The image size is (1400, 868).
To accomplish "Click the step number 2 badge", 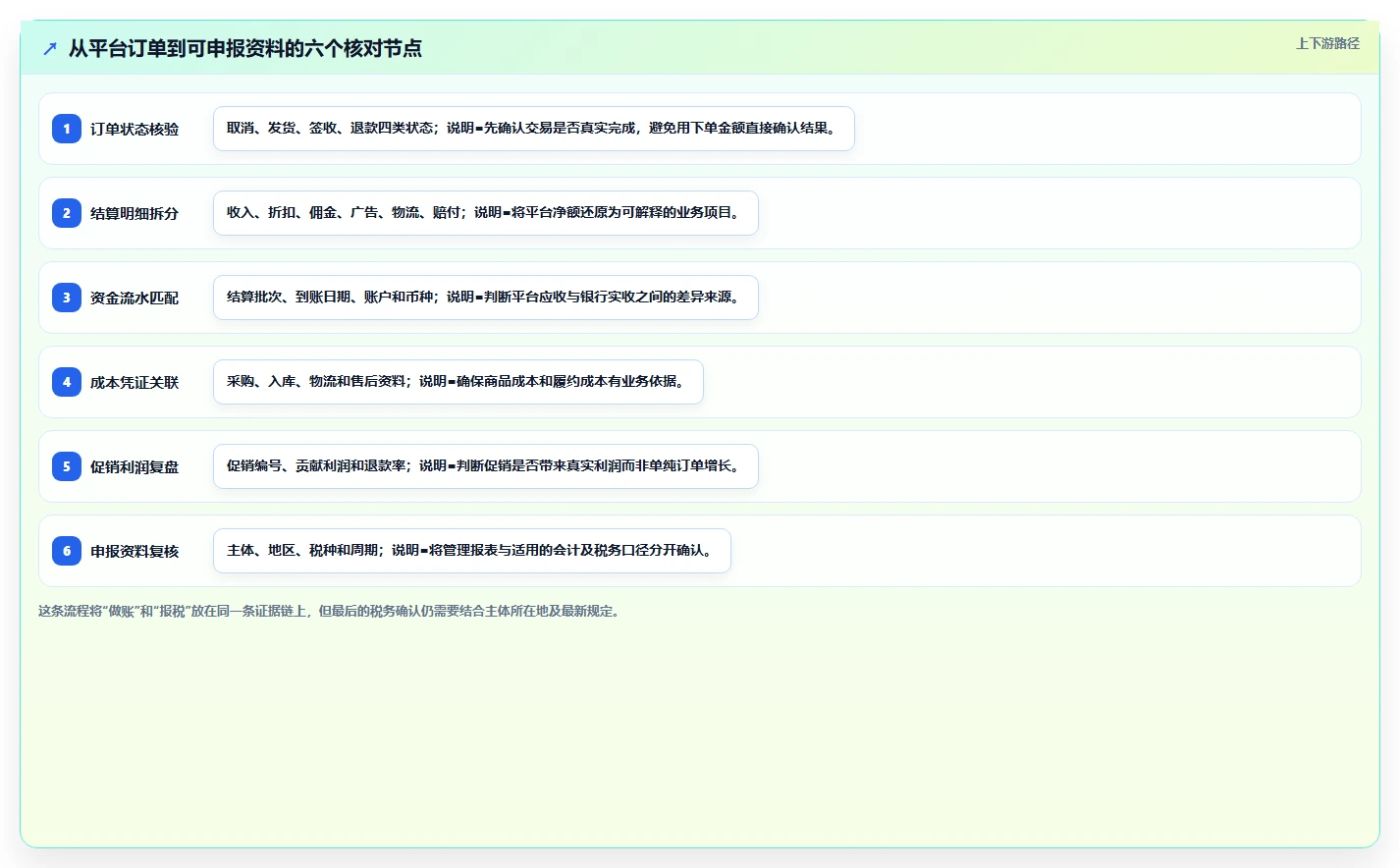I will 67,213.
